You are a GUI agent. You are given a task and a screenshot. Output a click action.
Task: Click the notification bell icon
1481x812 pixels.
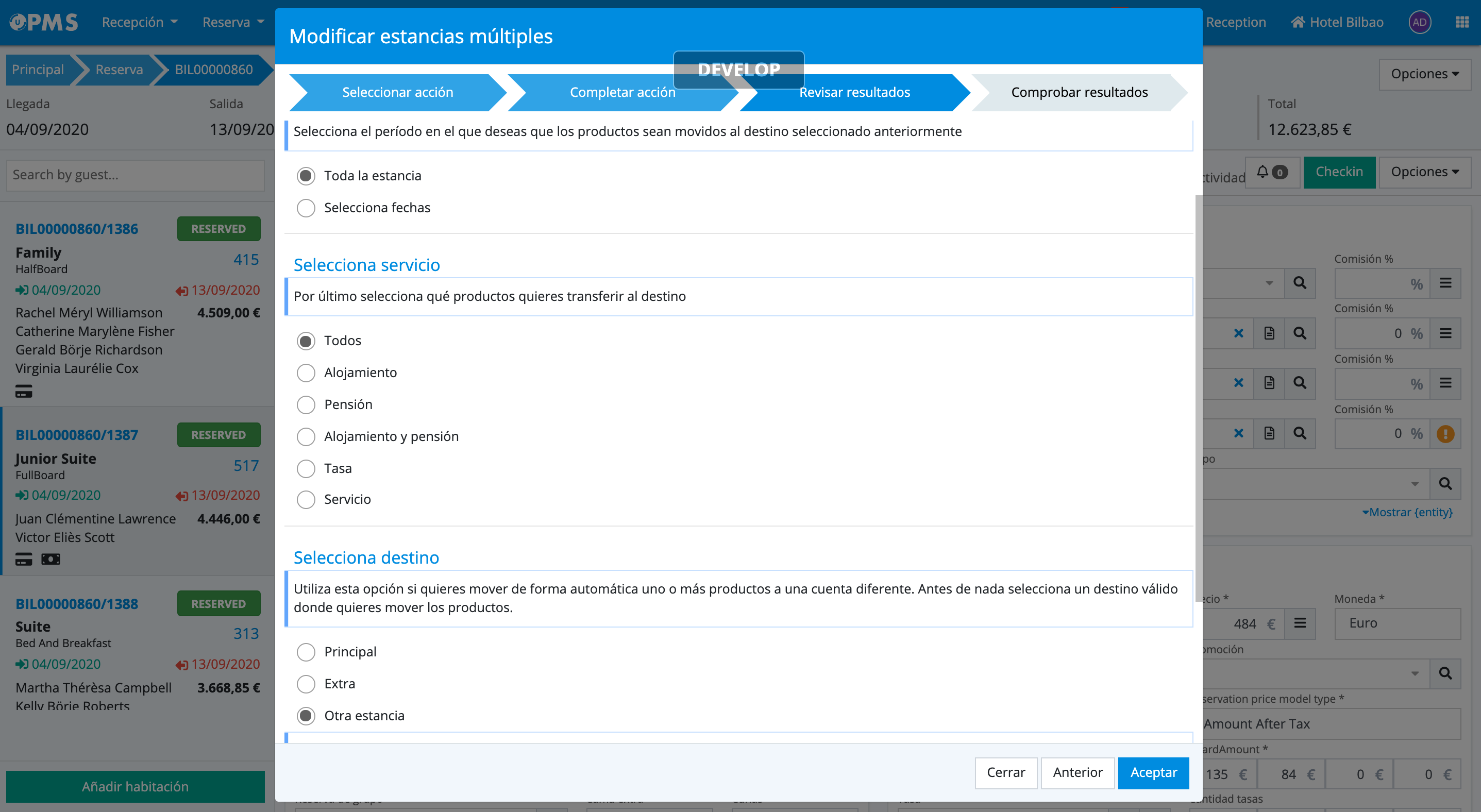(1263, 172)
